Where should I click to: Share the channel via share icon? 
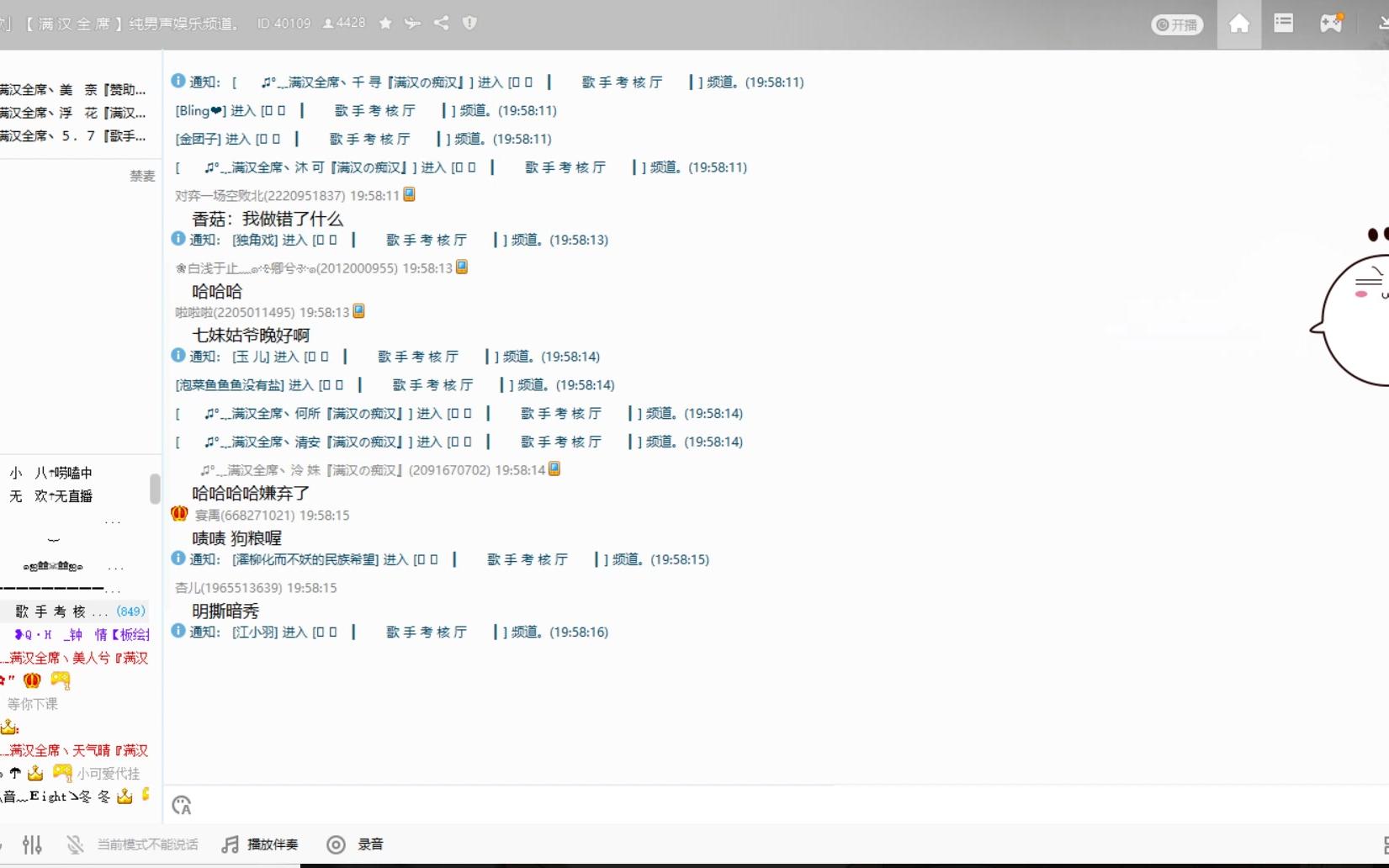point(441,24)
